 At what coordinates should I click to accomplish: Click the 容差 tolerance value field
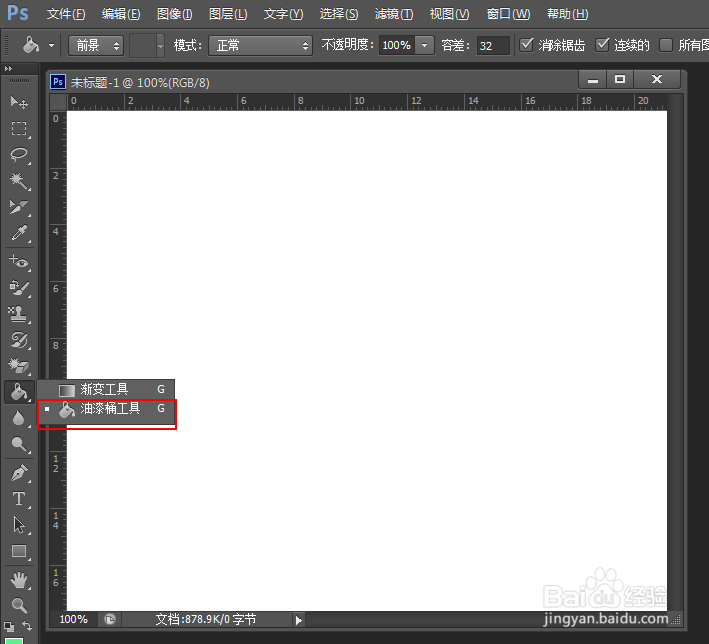(493, 46)
